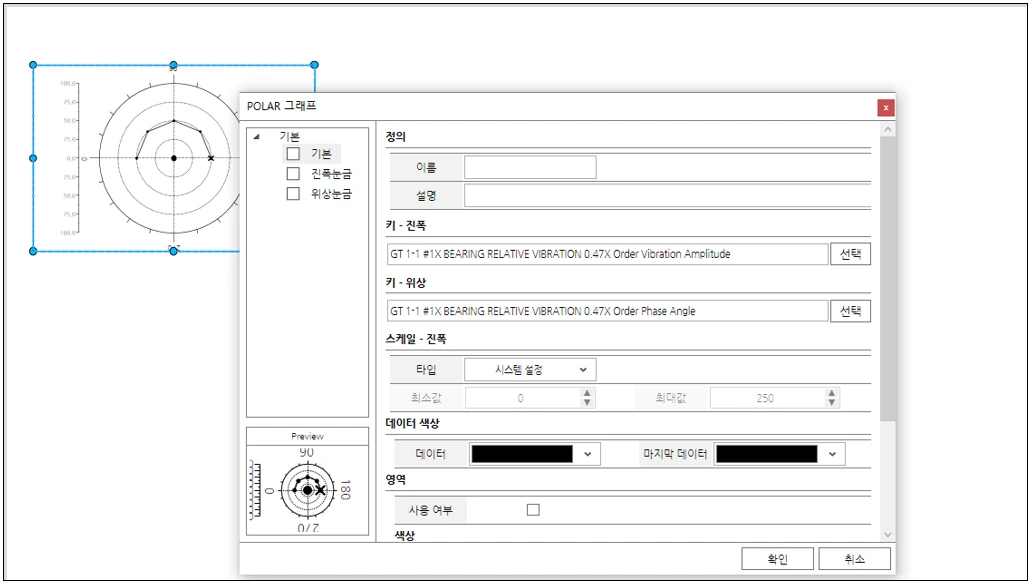1034x586 pixels.
Task: Click the 취소 button
Action: coord(855,559)
